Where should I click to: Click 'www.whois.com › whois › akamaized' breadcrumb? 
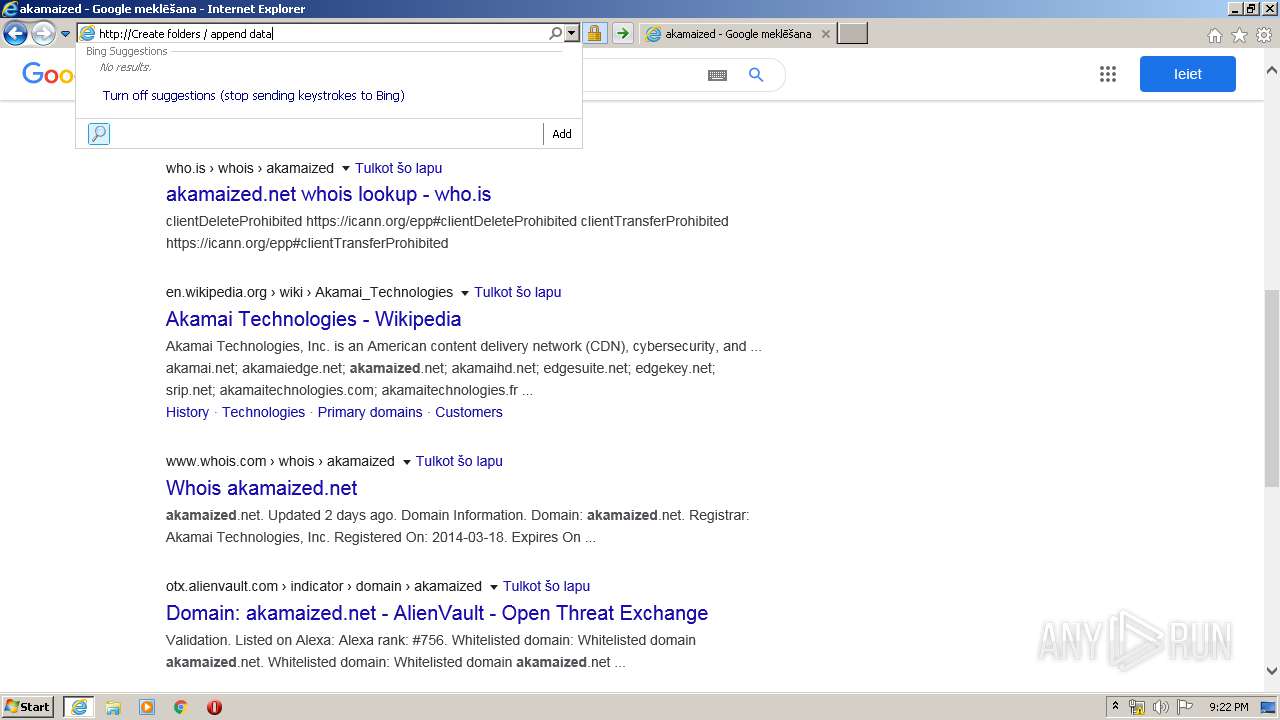(280, 461)
